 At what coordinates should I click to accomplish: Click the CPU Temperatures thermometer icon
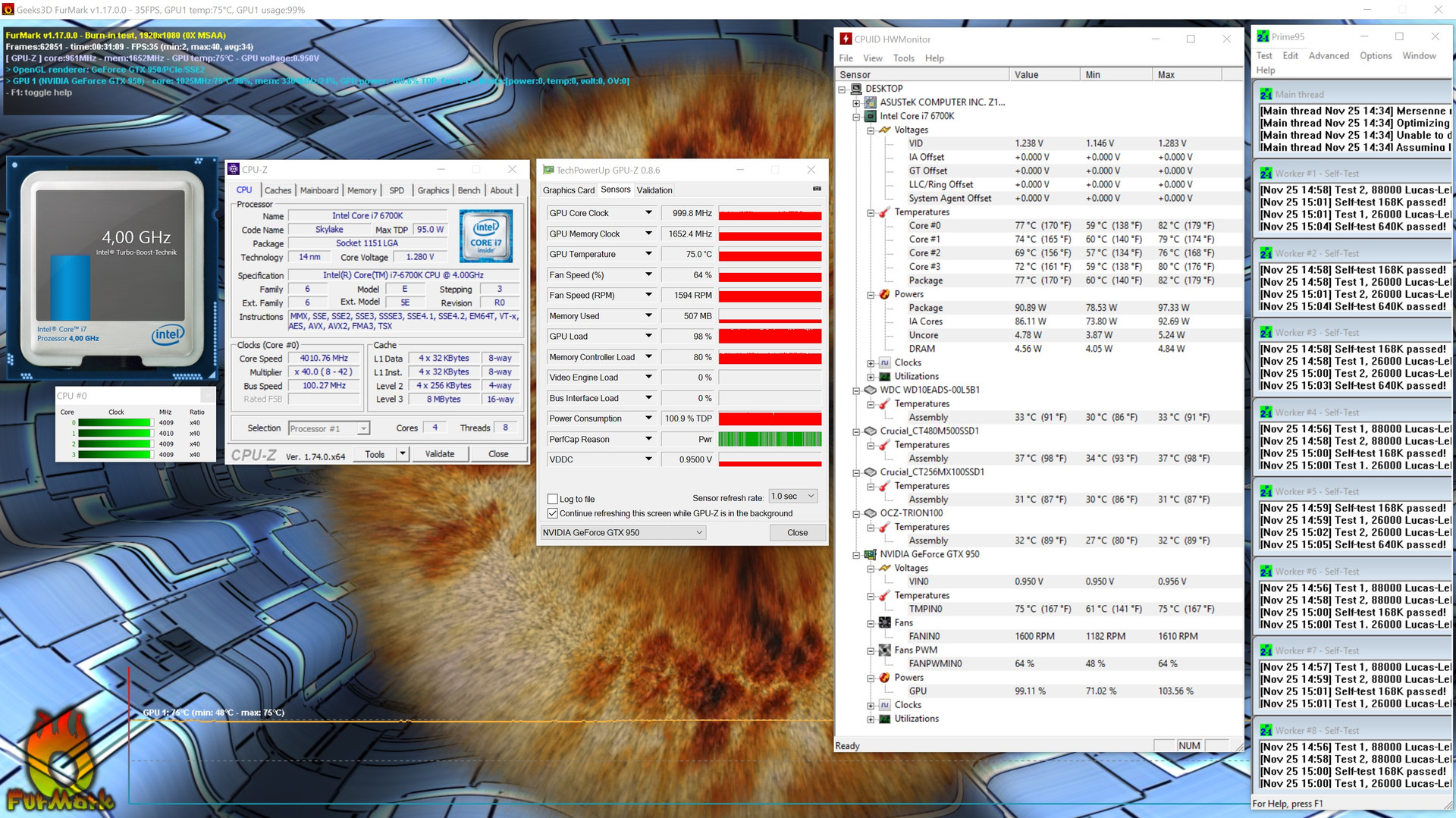(x=884, y=212)
